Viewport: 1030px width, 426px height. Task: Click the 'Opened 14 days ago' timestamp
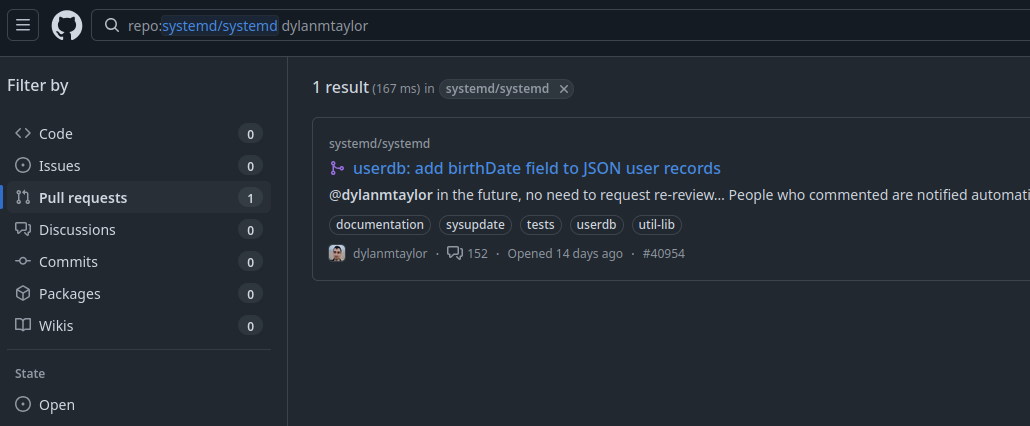click(x=565, y=254)
